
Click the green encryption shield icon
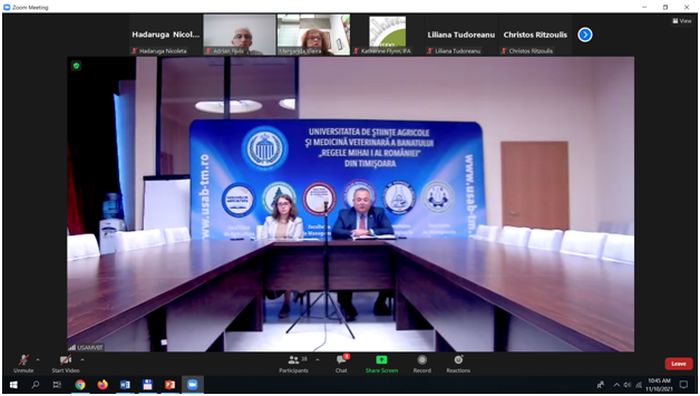click(x=76, y=66)
